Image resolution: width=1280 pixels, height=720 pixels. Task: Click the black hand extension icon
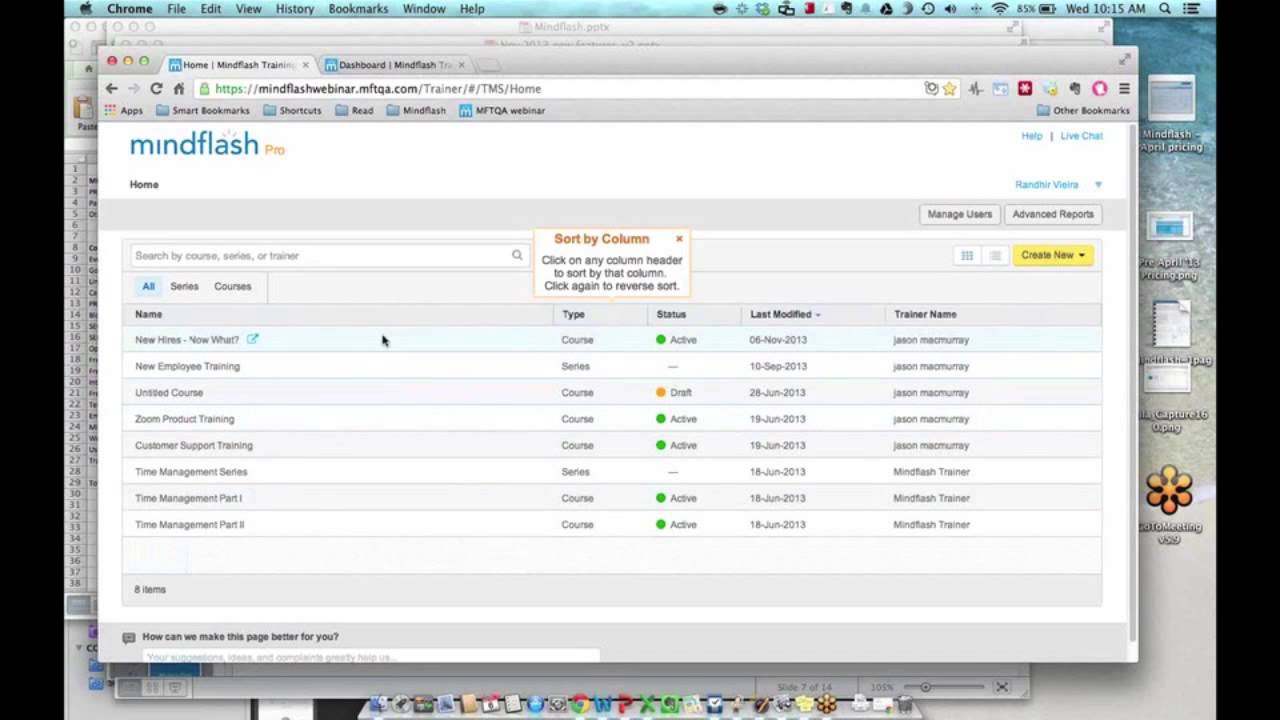1075,88
